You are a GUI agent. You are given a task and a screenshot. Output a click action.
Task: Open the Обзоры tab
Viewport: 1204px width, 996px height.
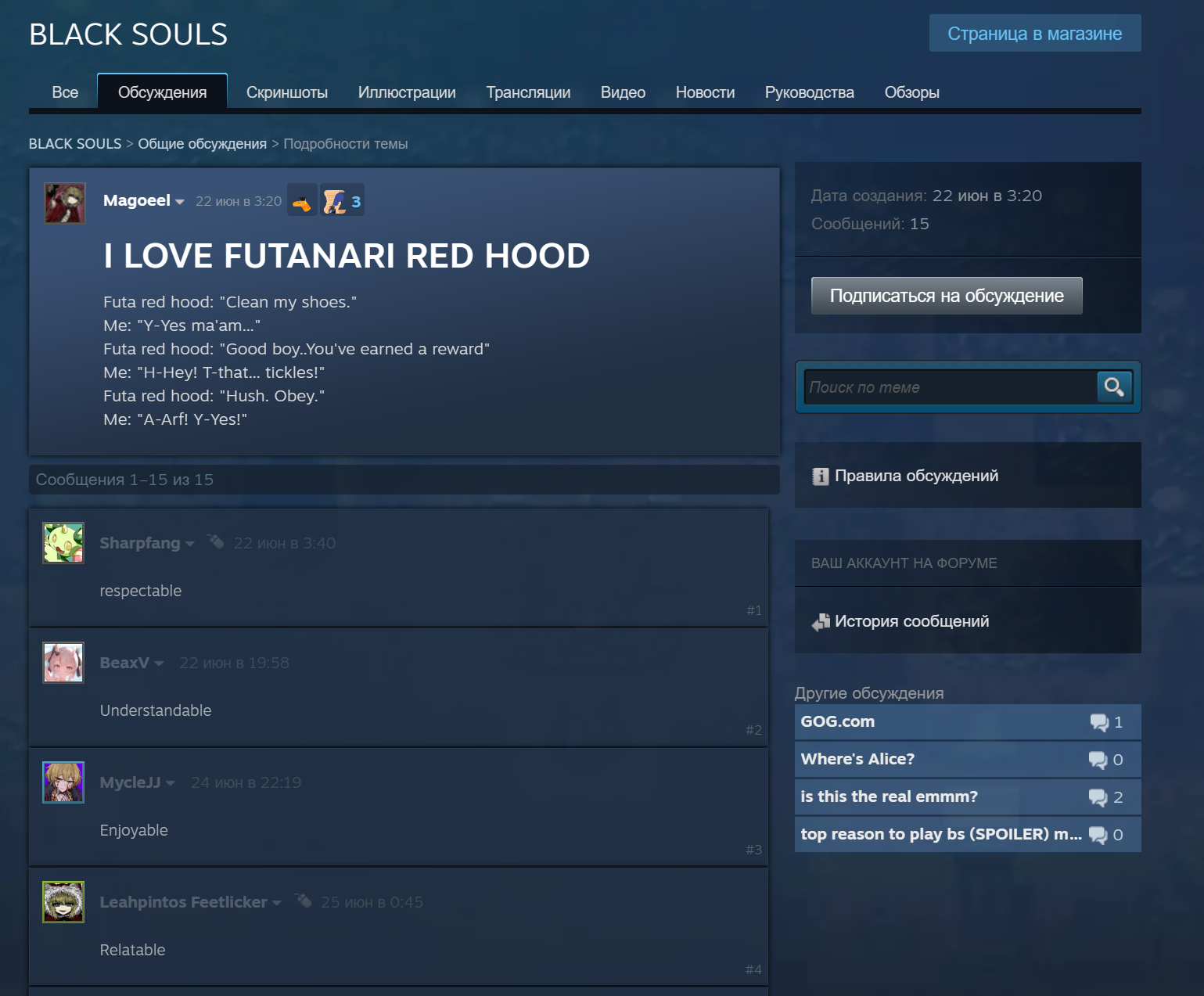tap(912, 92)
